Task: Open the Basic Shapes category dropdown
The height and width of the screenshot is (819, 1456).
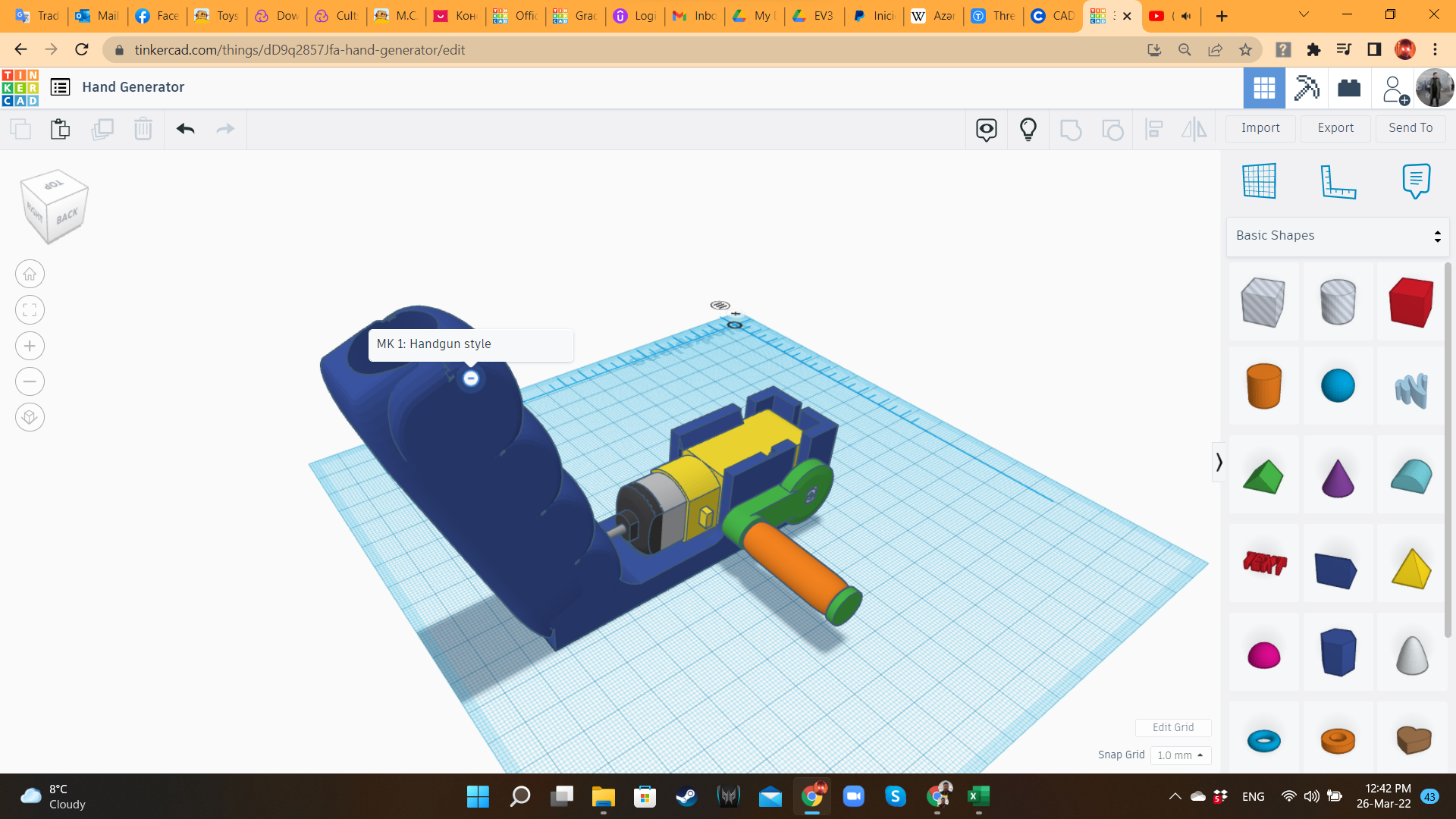Action: (1337, 236)
